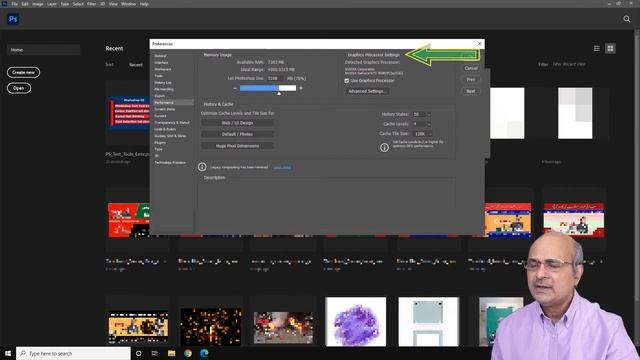
Task: Open Task View from the taskbar
Action: tap(155, 353)
